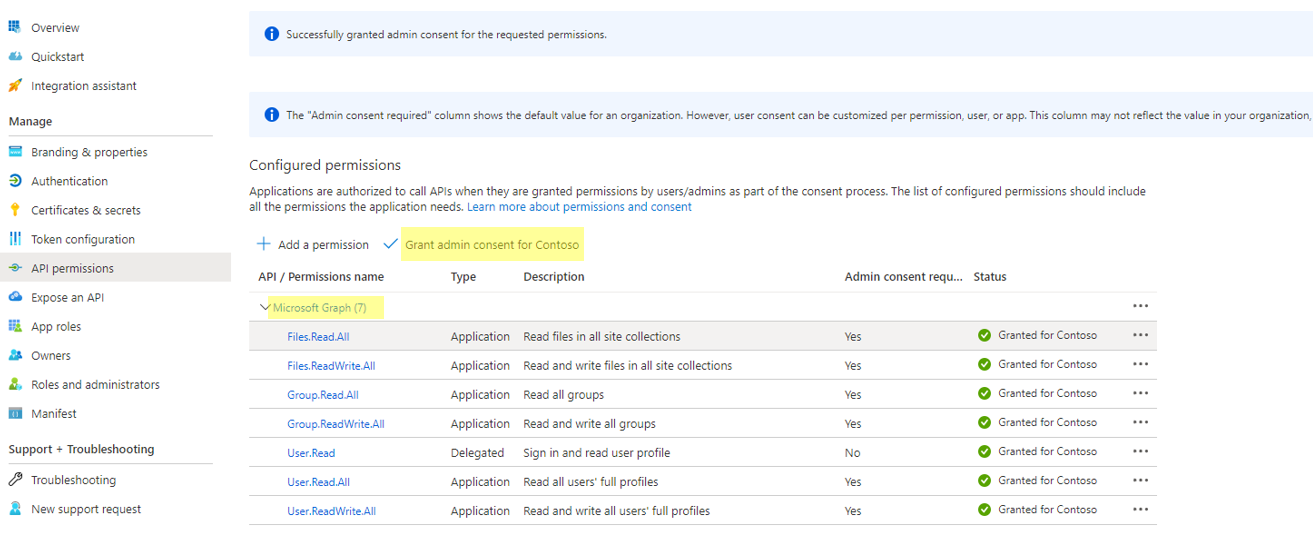The width and height of the screenshot is (1313, 537).
Task: Open more options for Files.ReadWrite.All row
Action: (x=1141, y=364)
